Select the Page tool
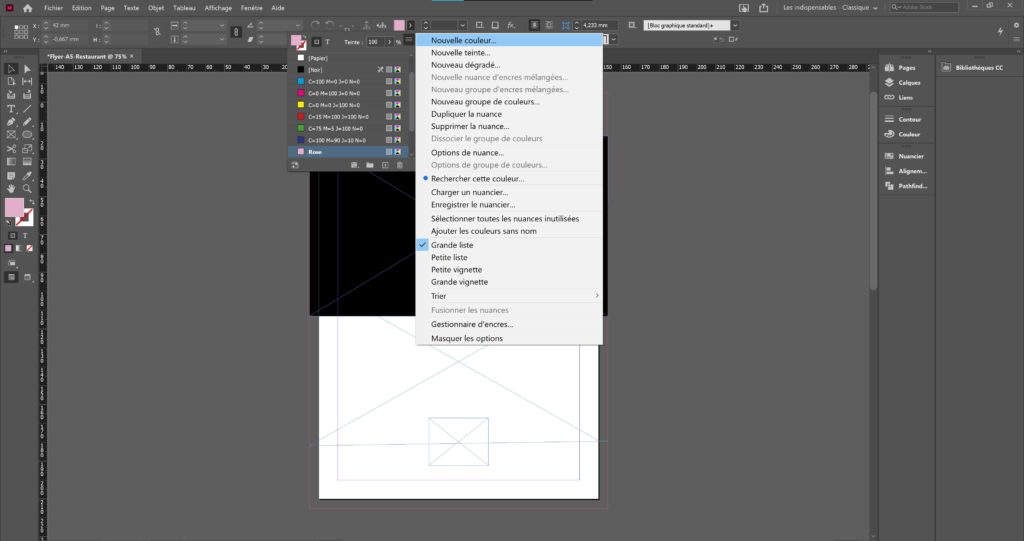 click(11, 82)
